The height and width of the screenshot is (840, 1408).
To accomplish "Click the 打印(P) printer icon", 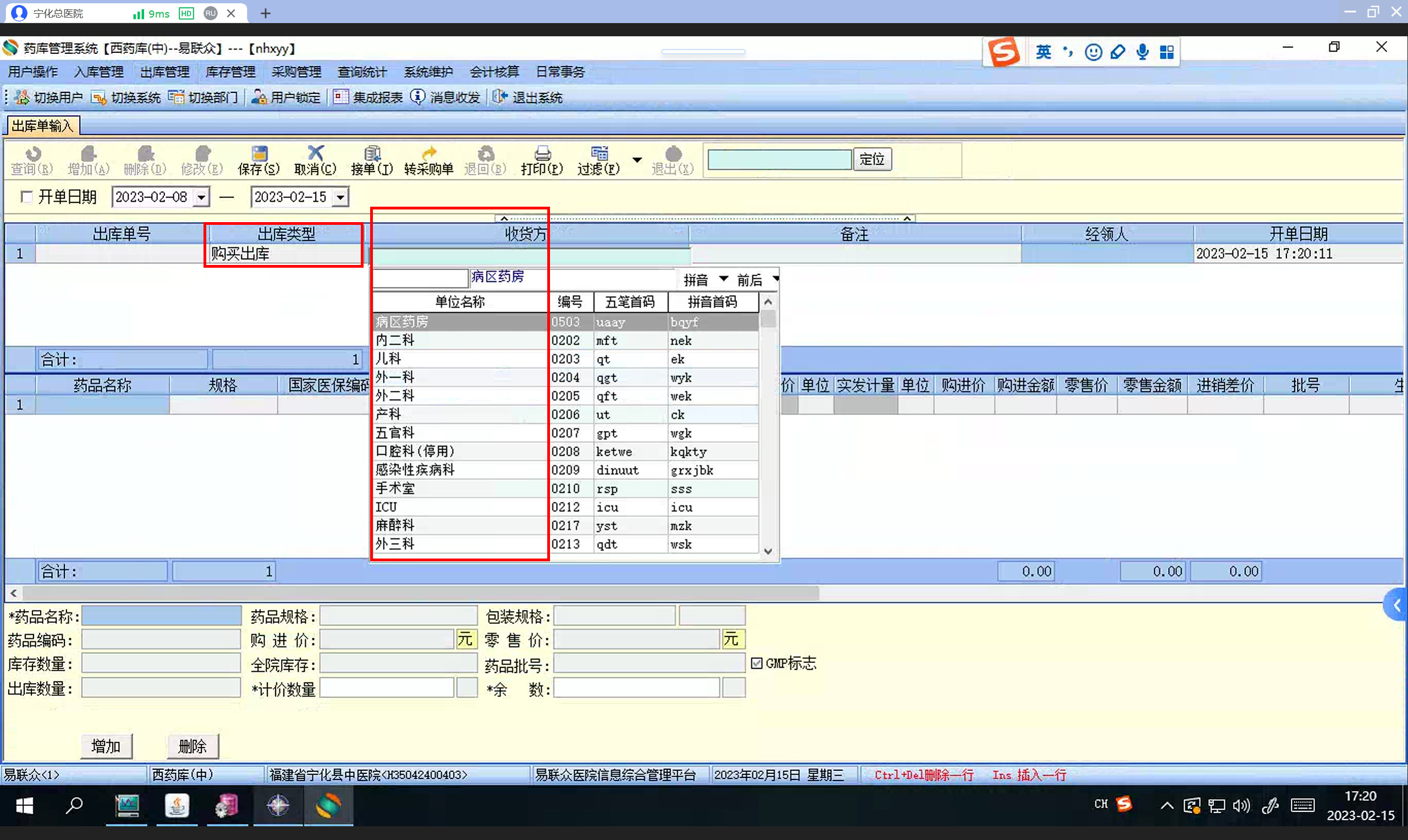I will [x=542, y=154].
